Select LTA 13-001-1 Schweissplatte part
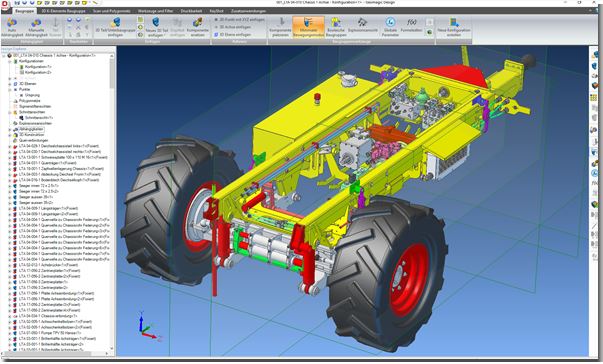Screen dimensions: 603x364 tap(63, 158)
